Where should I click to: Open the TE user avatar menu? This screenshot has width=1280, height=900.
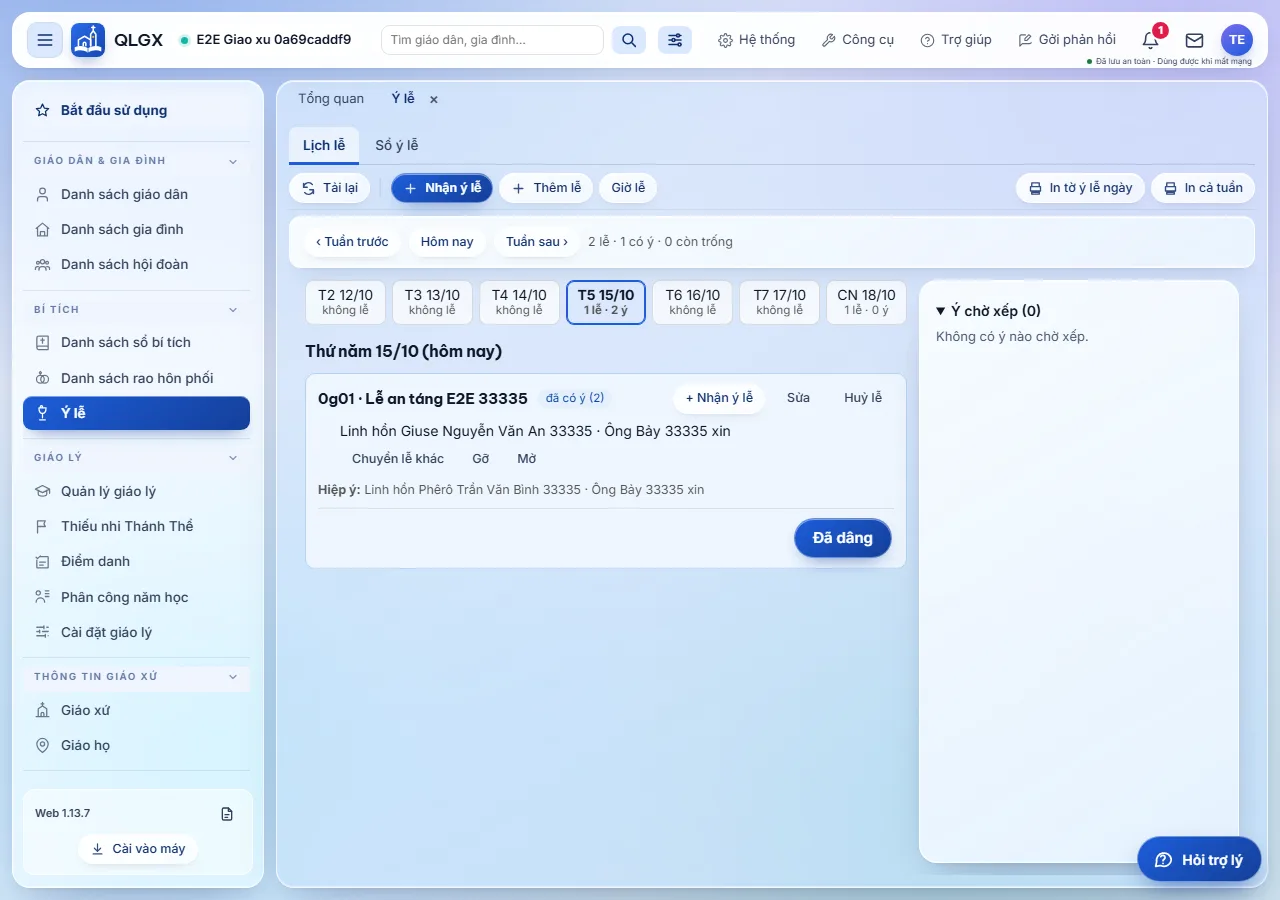pyautogui.click(x=1237, y=40)
